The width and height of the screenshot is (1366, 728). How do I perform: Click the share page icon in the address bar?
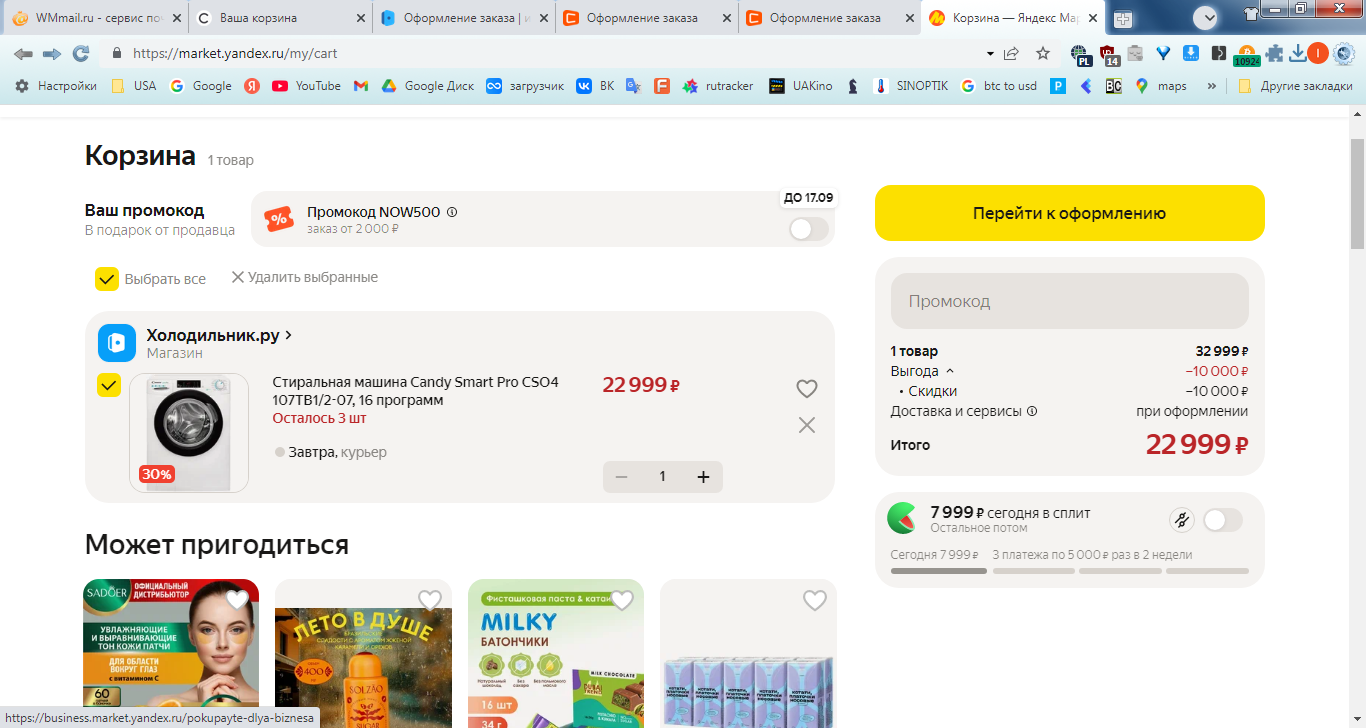point(1012,53)
